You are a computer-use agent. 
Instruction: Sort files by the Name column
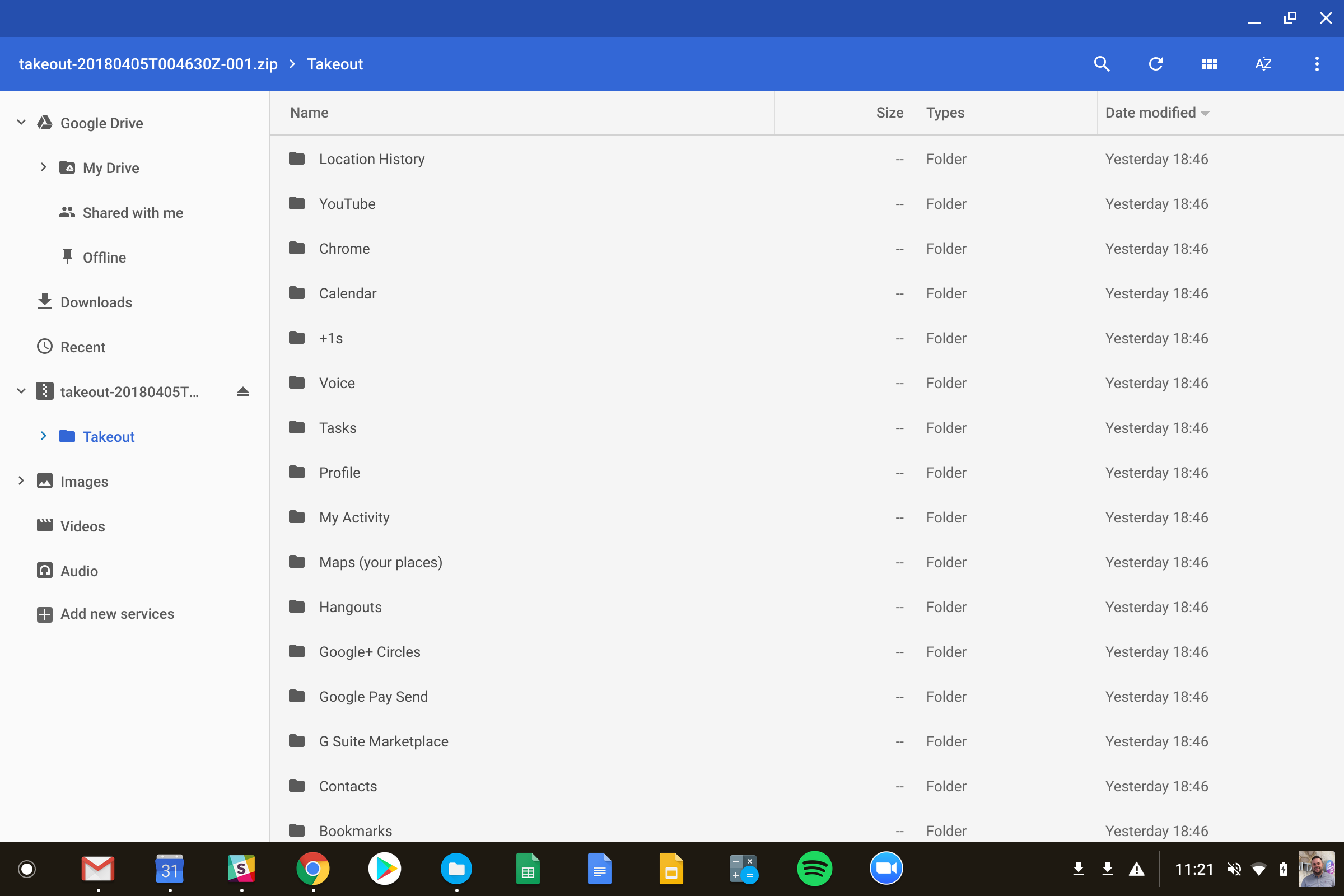point(309,113)
